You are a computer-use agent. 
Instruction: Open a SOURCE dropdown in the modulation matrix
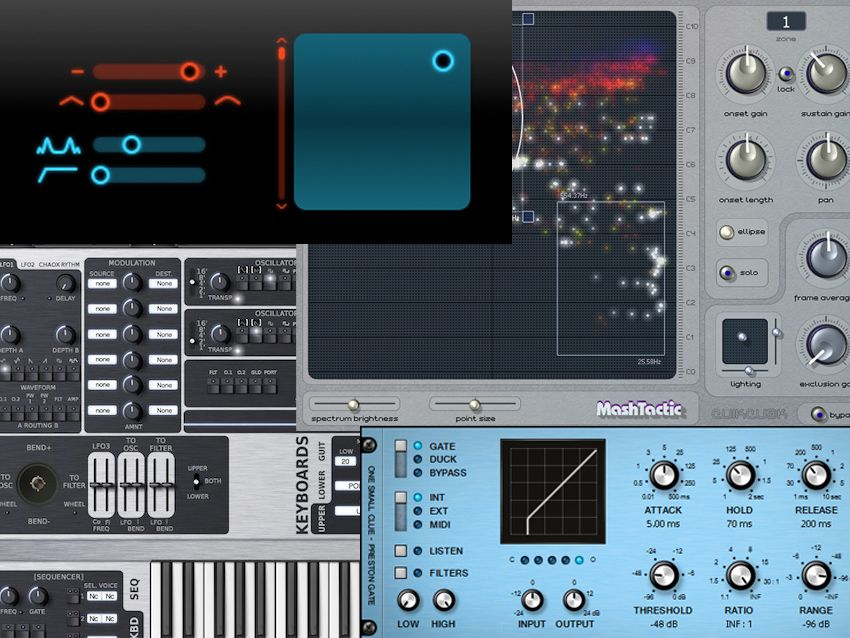click(x=103, y=283)
